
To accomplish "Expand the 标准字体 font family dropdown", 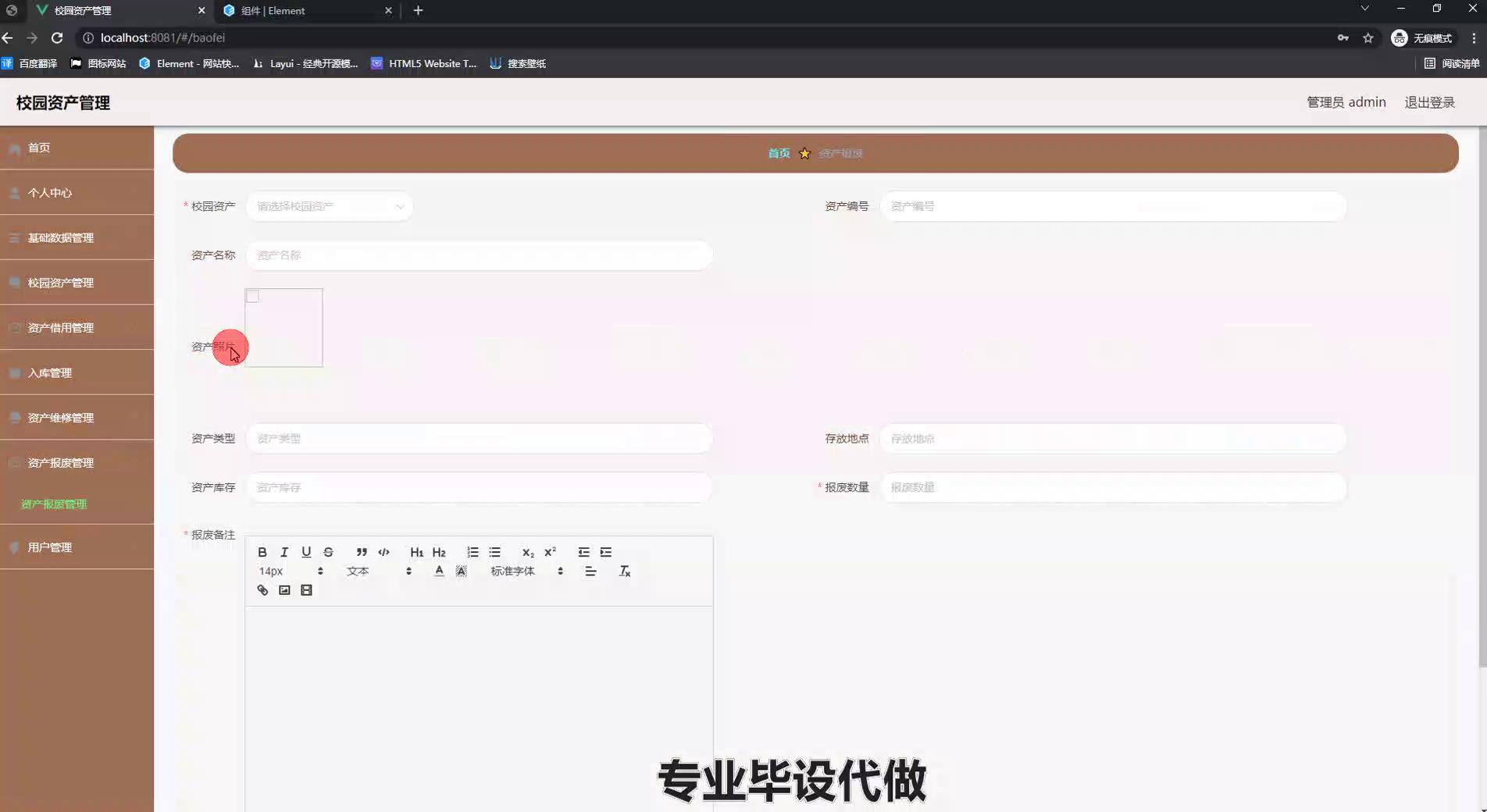I will coord(526,572).
